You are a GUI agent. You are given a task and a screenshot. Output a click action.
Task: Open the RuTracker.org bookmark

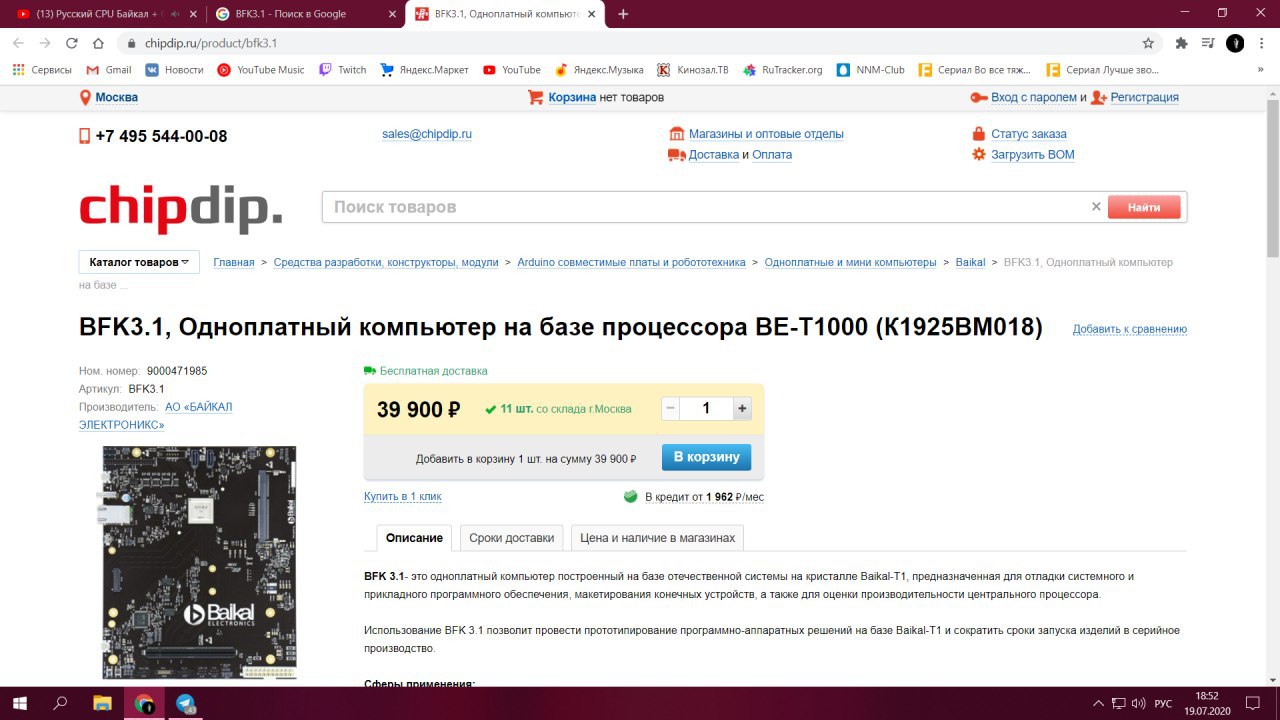[782, 70]
